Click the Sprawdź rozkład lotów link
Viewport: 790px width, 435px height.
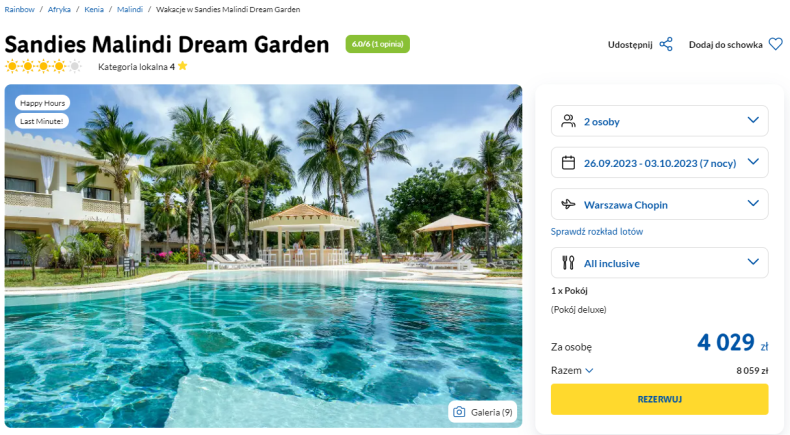(x=597, y=231)
